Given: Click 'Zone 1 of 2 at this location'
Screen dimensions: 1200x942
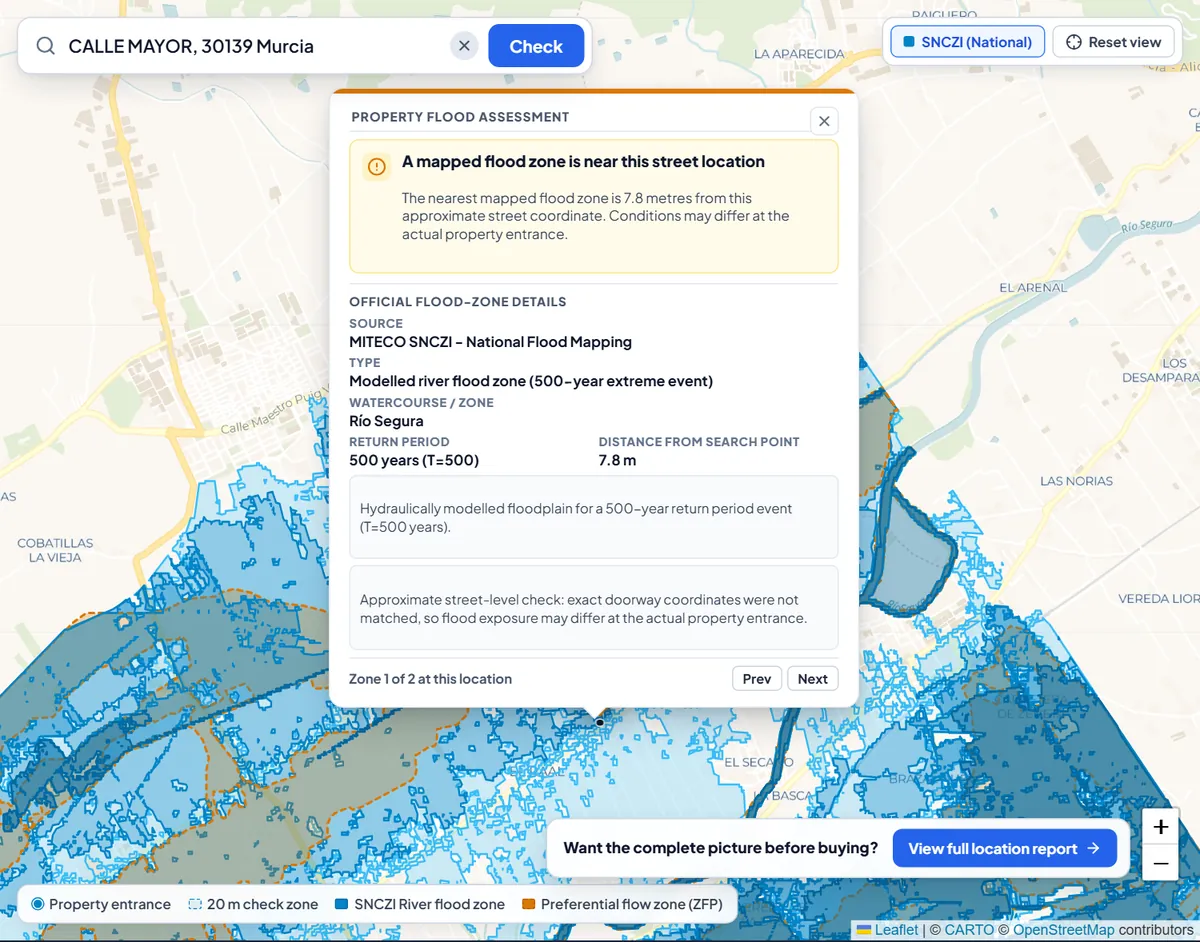Looking at the screenshot, I should (x=430, y=679).
